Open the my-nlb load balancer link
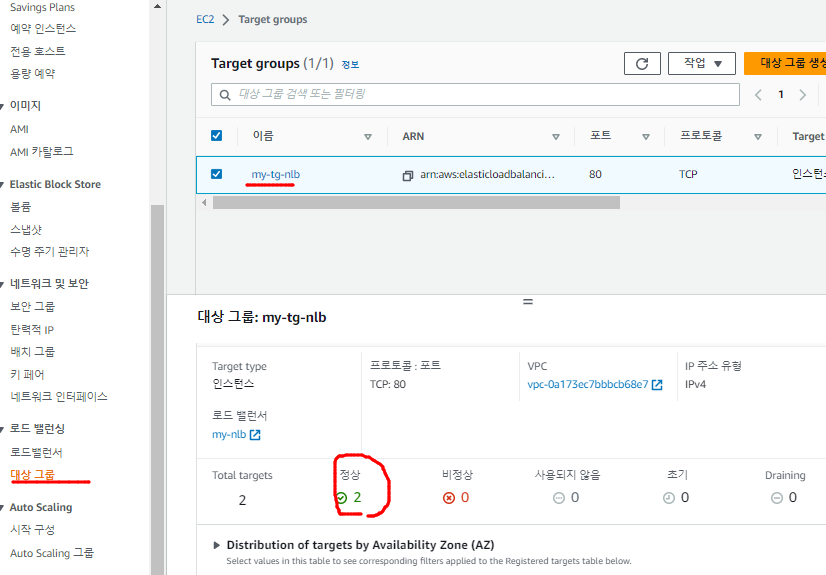826x575 pixels. (229, 434)
